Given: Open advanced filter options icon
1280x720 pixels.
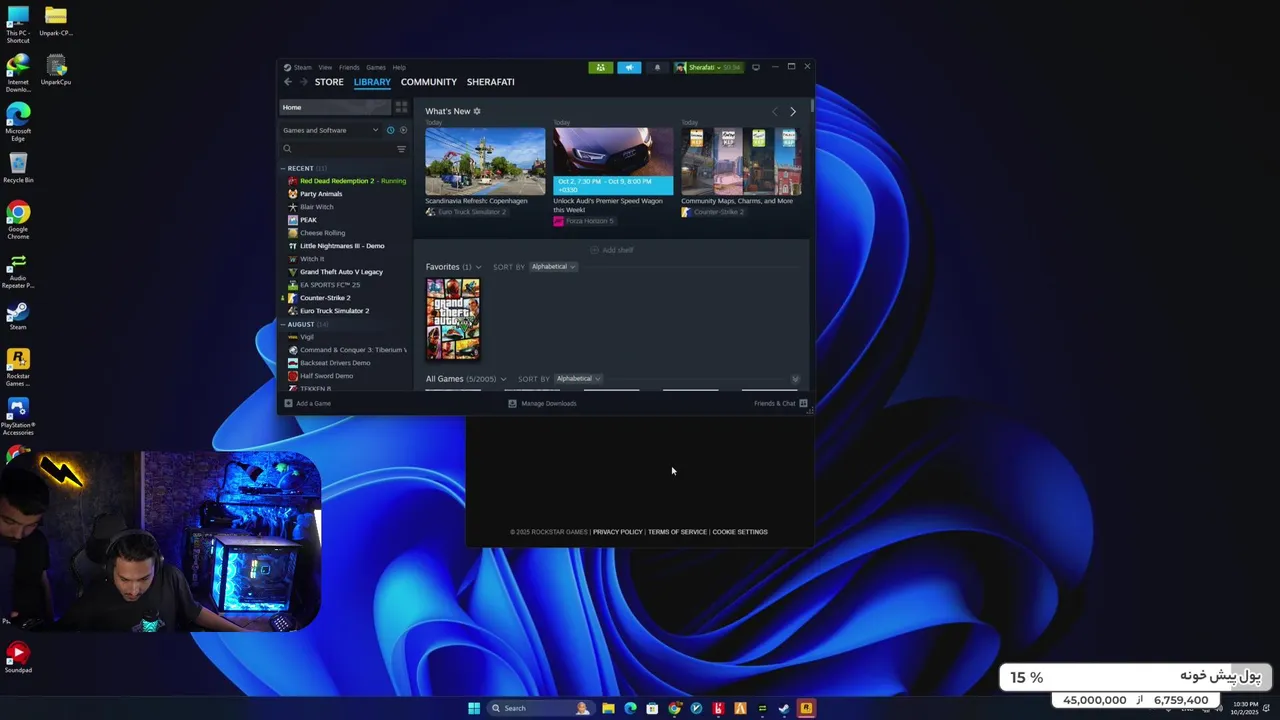Looking at the screenshot, I should pos(401,149).
